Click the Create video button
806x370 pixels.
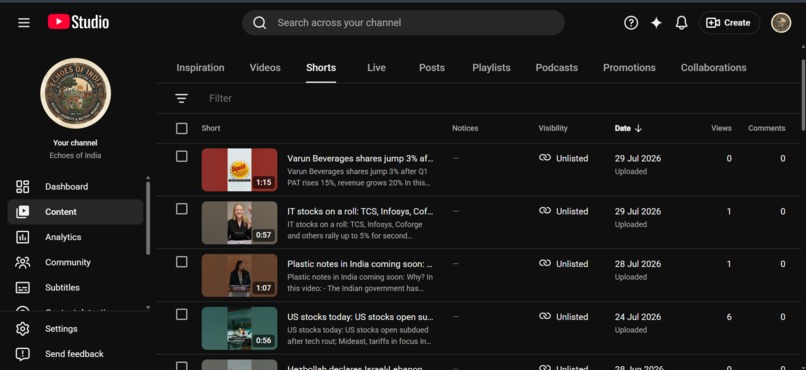(x=728, y=23)
